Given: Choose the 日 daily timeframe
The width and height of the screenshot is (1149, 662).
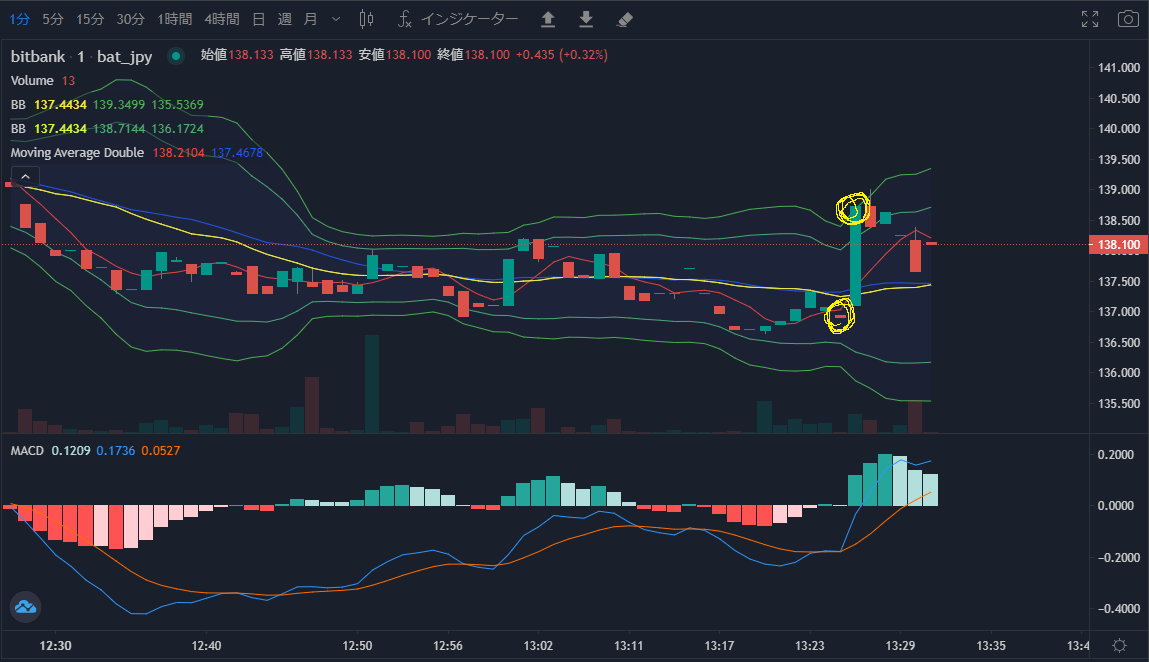Looking at the screenshot, I should tap(259, 19).
